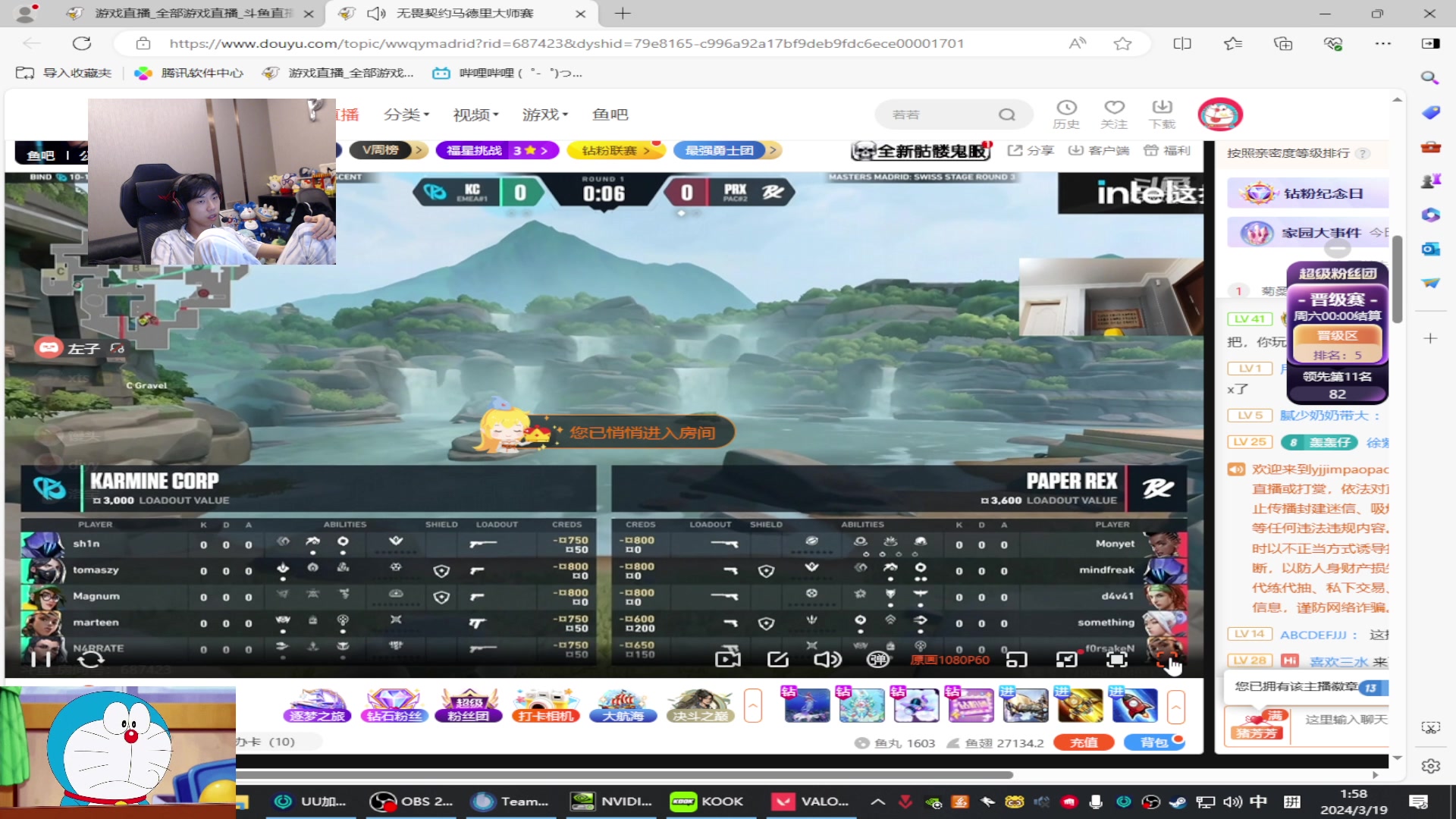This screenshot has height=819, width=1456.
Task: Open the 关注 following heart icon
Action: click(x=1114, y=115)
